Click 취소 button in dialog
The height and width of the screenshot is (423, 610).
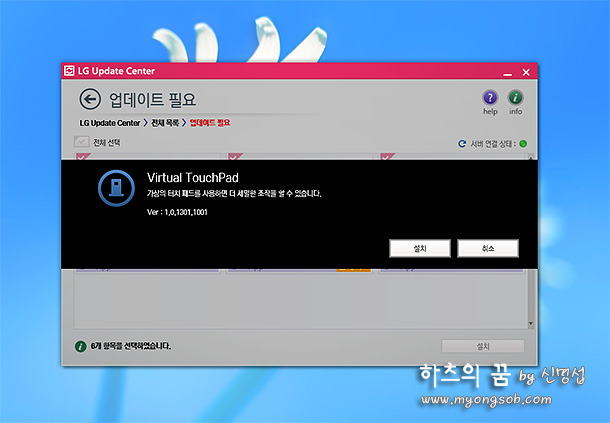(488, 248)
